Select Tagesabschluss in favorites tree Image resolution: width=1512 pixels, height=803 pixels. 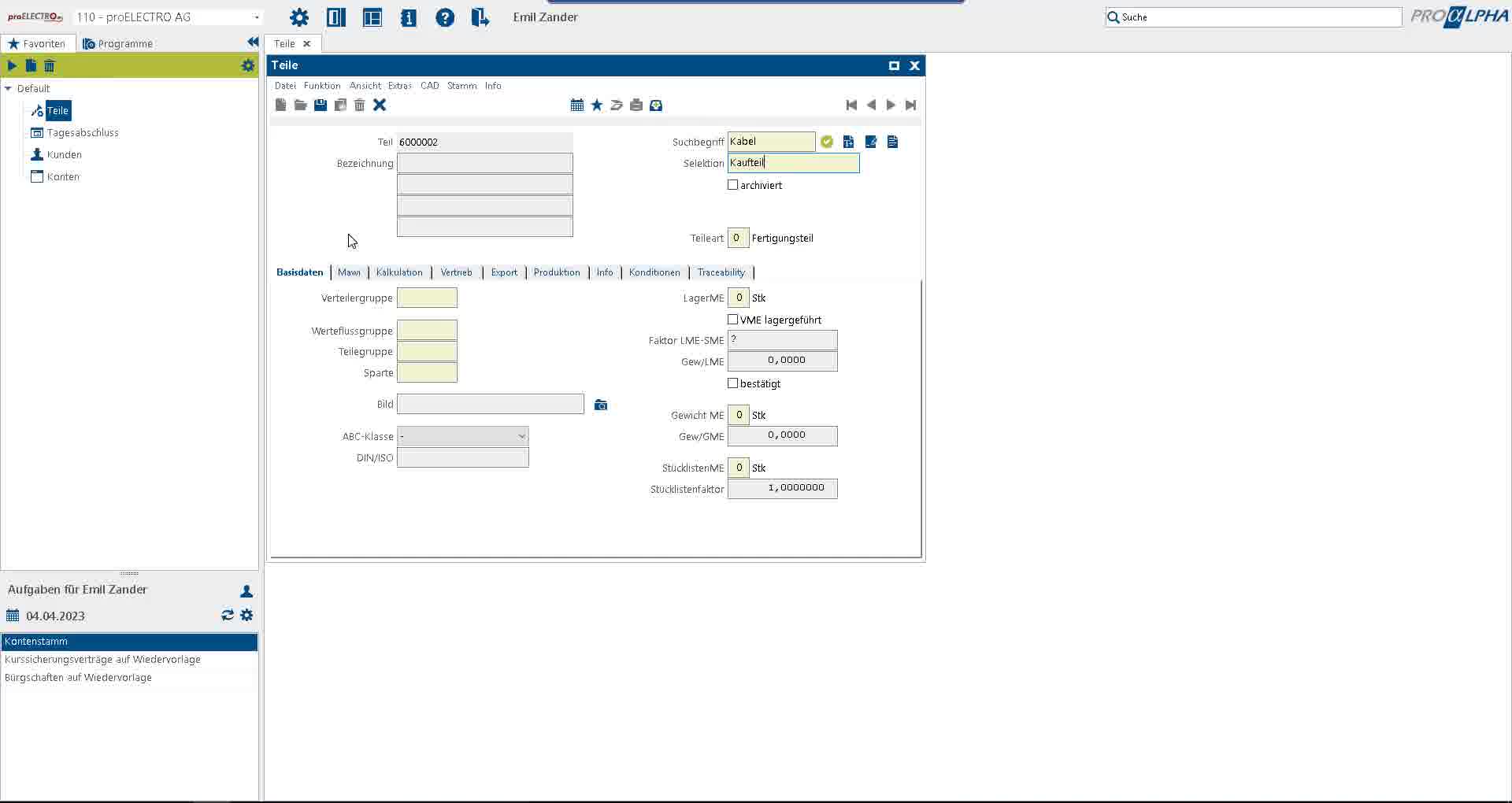(x=83, y=133)
